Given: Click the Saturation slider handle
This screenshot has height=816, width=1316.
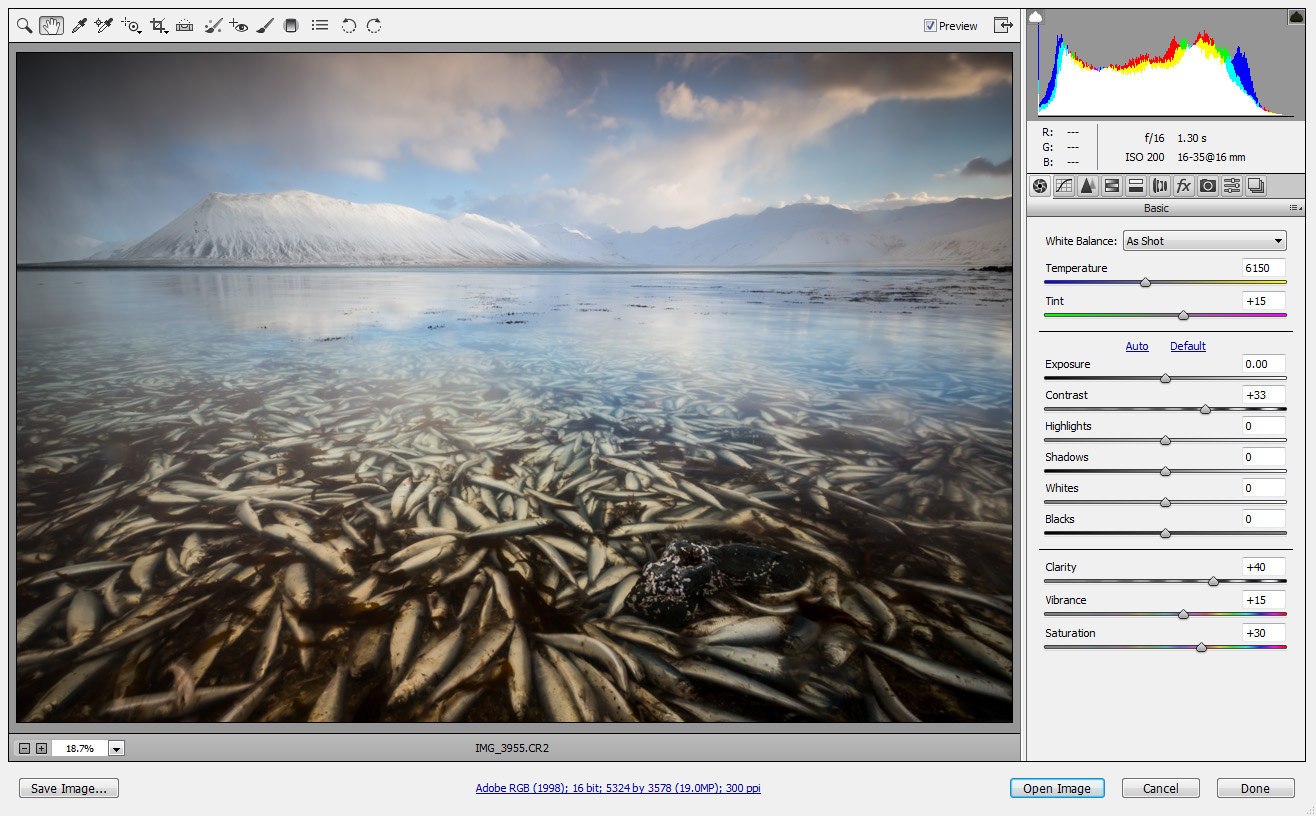Looking at the screenshot, I should tap(1201, 648).
